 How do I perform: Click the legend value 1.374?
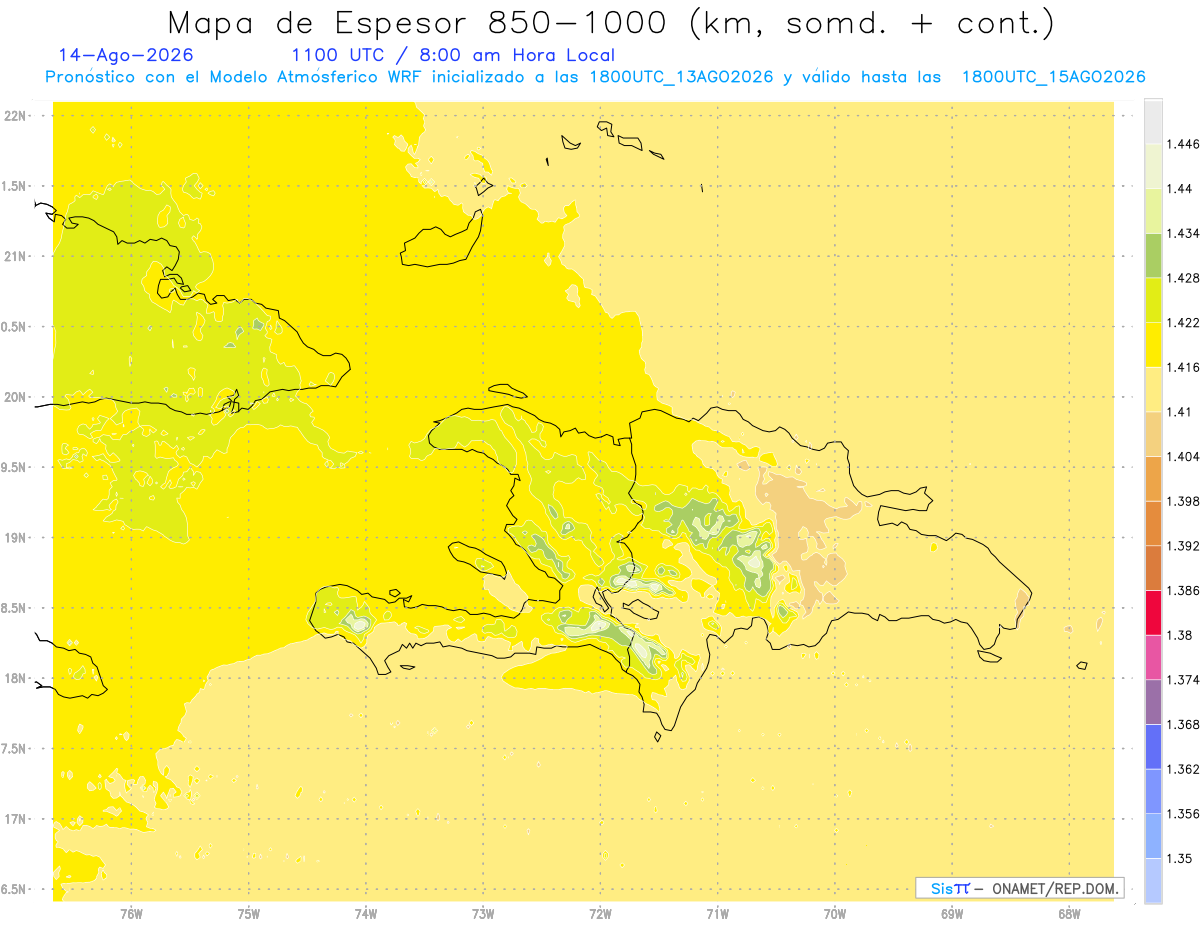(1184, 680)
